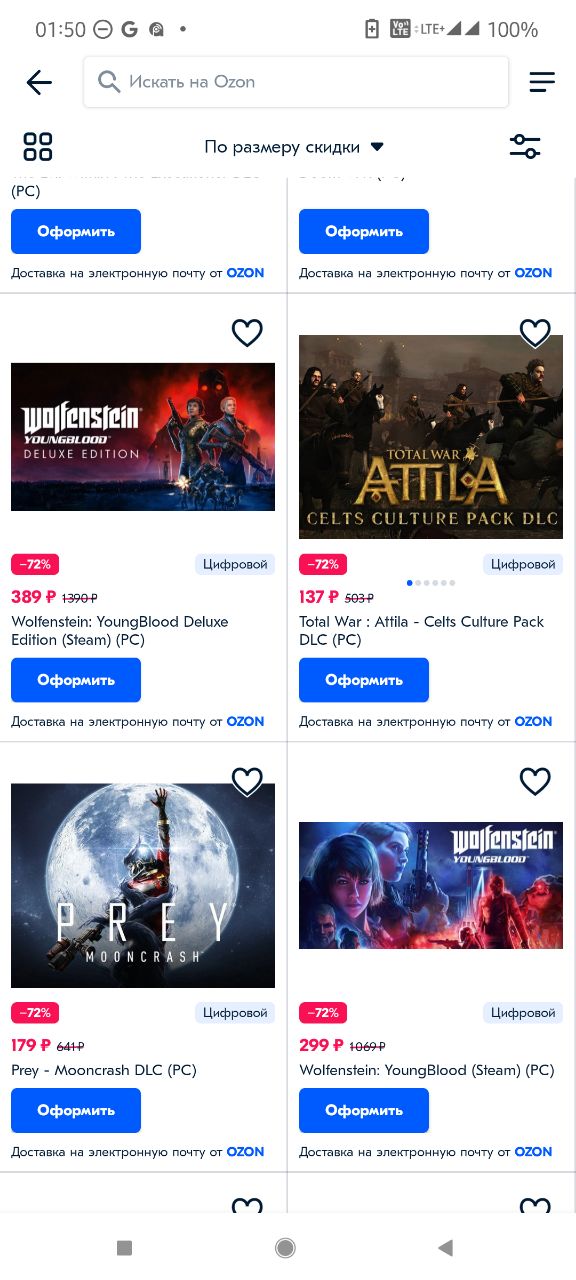
Task: Open the Prey Mooncrash cover image
Action: 143,885
